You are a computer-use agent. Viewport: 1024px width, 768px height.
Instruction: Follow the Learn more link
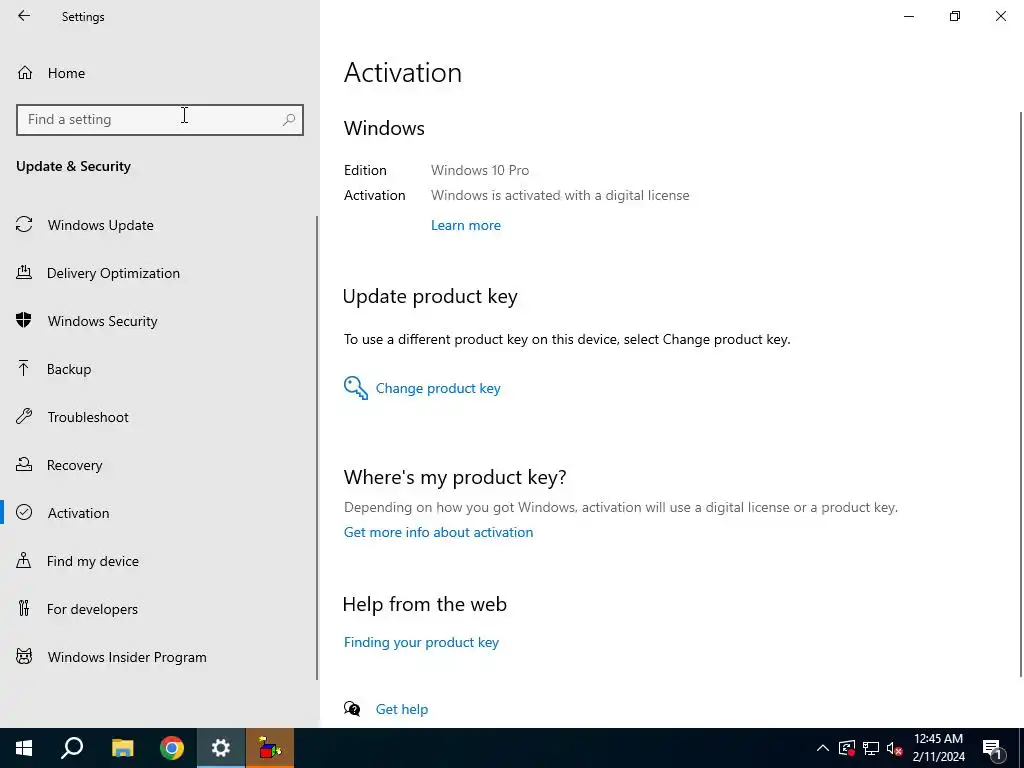[466, 225]
